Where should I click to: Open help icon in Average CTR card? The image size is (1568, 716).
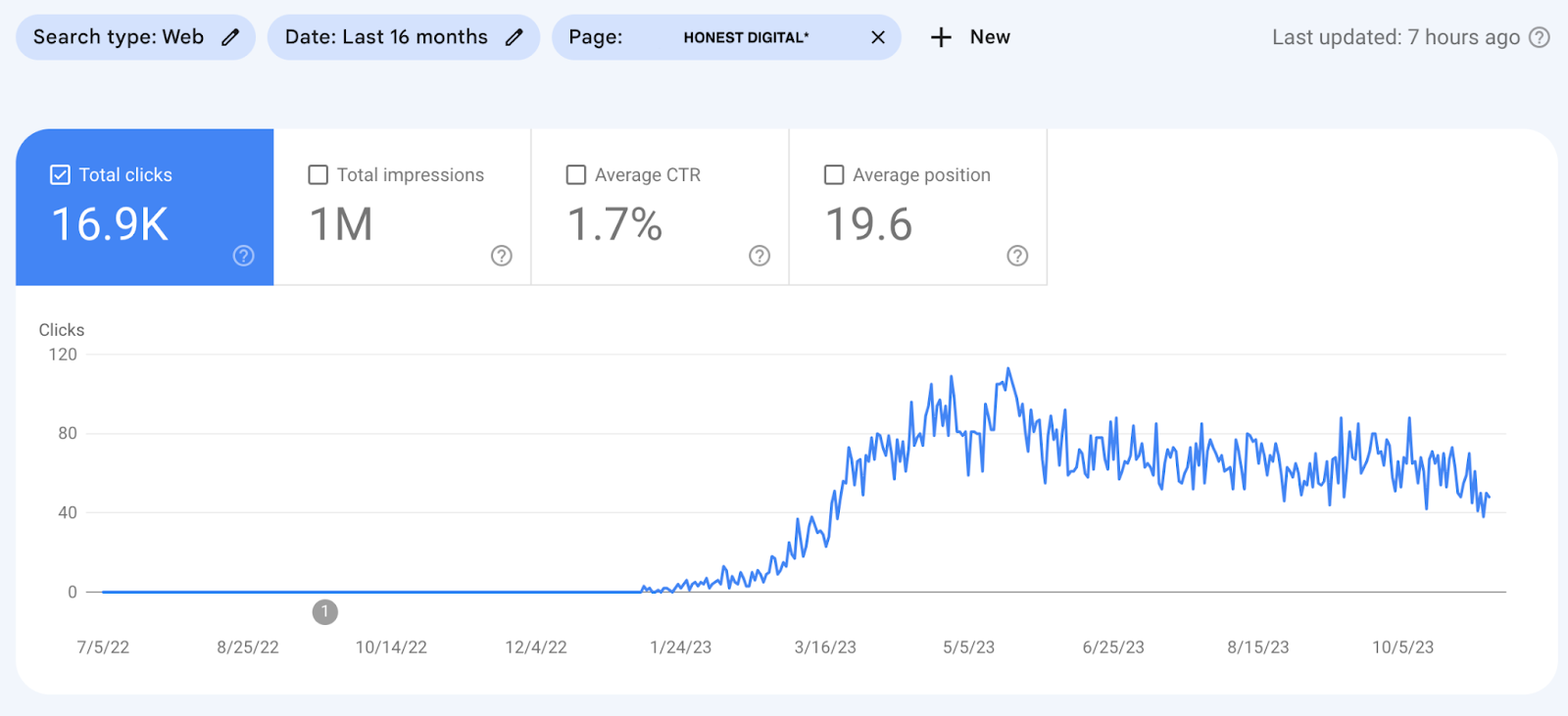tap(759, 256)
